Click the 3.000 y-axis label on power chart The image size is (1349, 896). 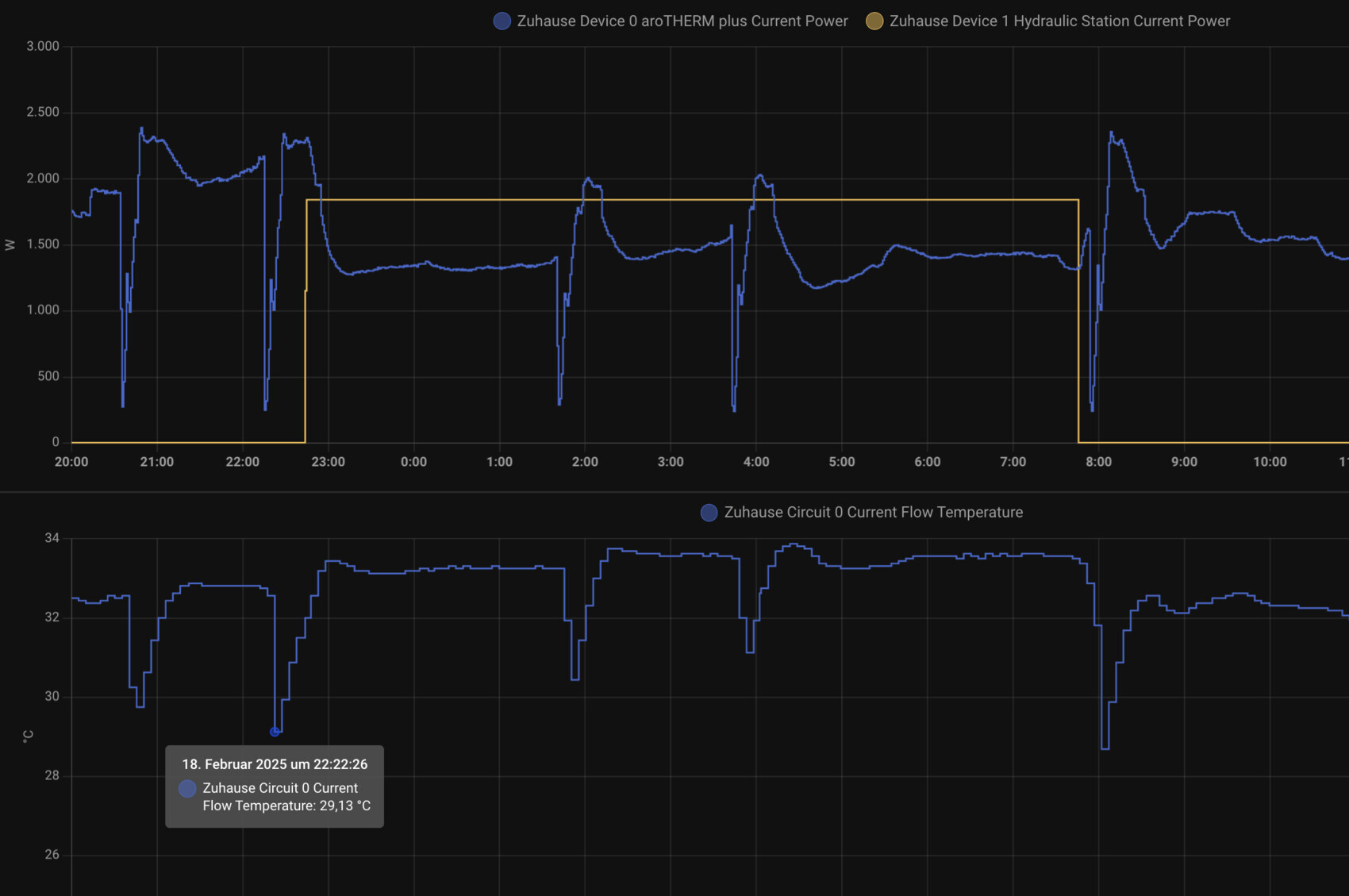click(43, 46)
